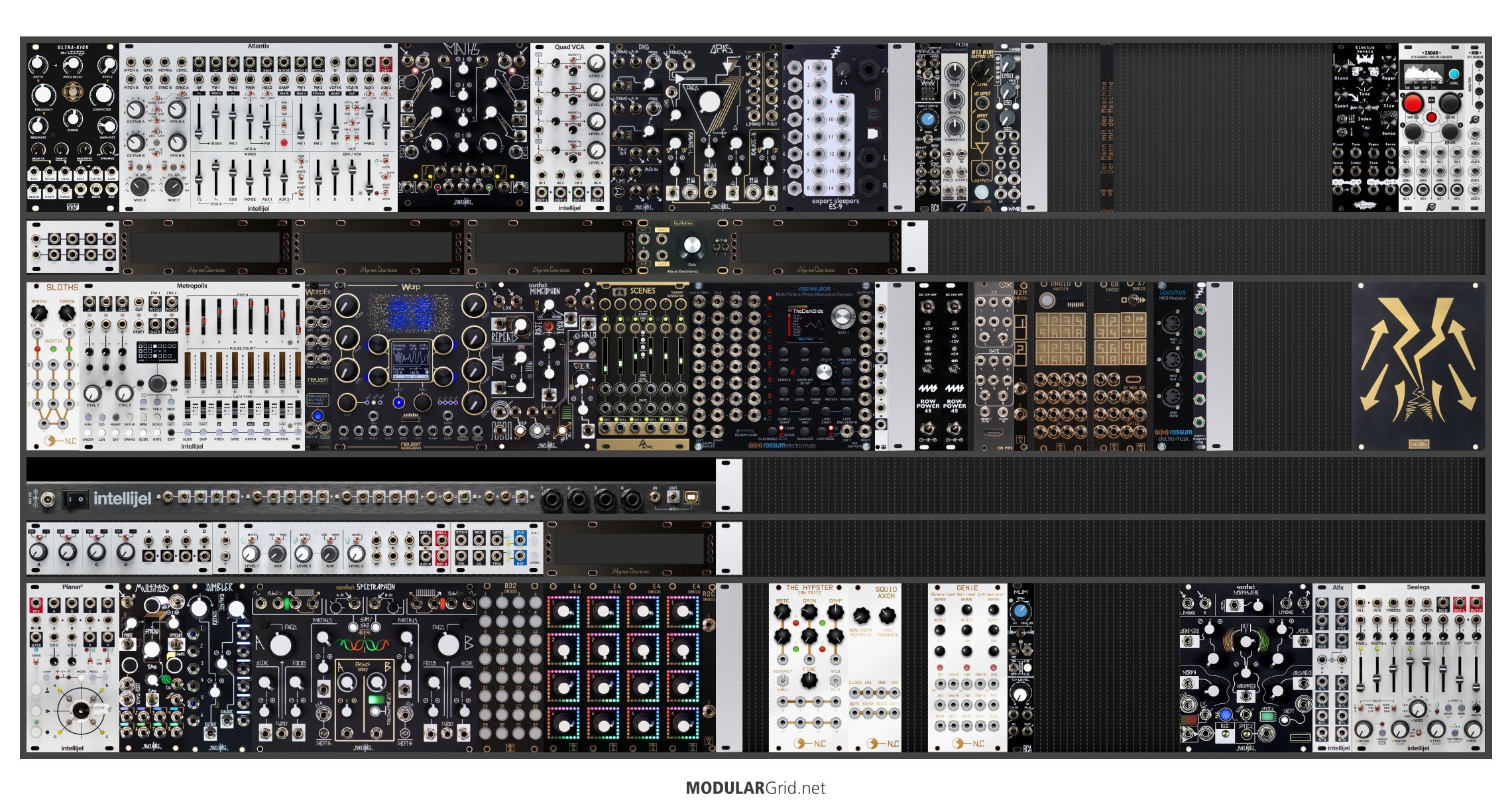Open the DXG module
This screenshot has height=802, width=1512.
(x=636, y=127)
